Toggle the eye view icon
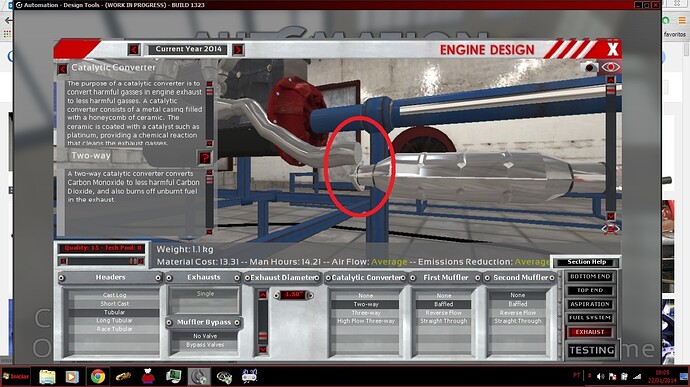The width and height of the screenshot is (690, 387). point(611,67)
